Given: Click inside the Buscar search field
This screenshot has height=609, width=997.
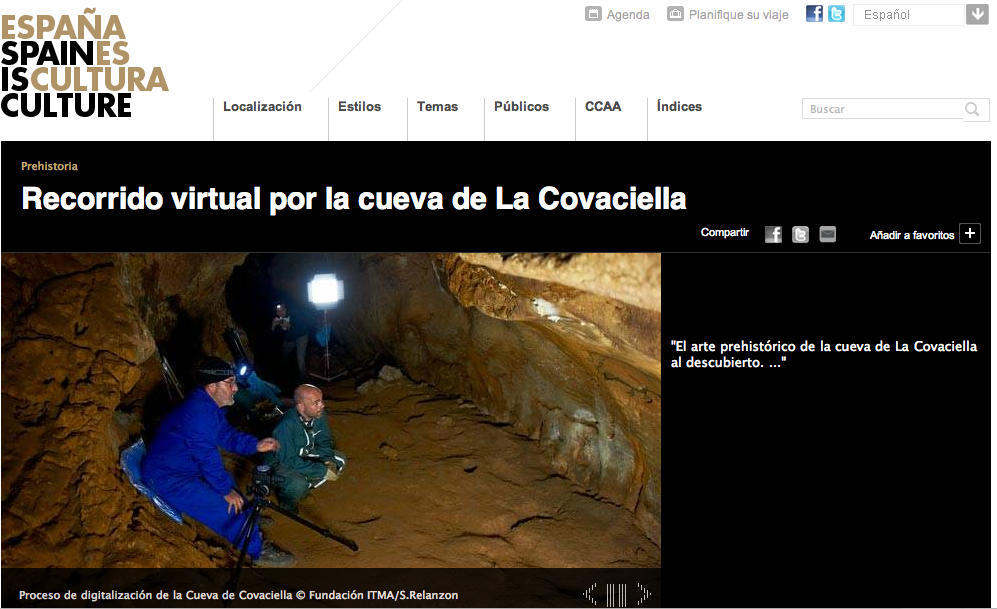Looking at the screenshot, I should pyautogui.click(x=880, y=109).
